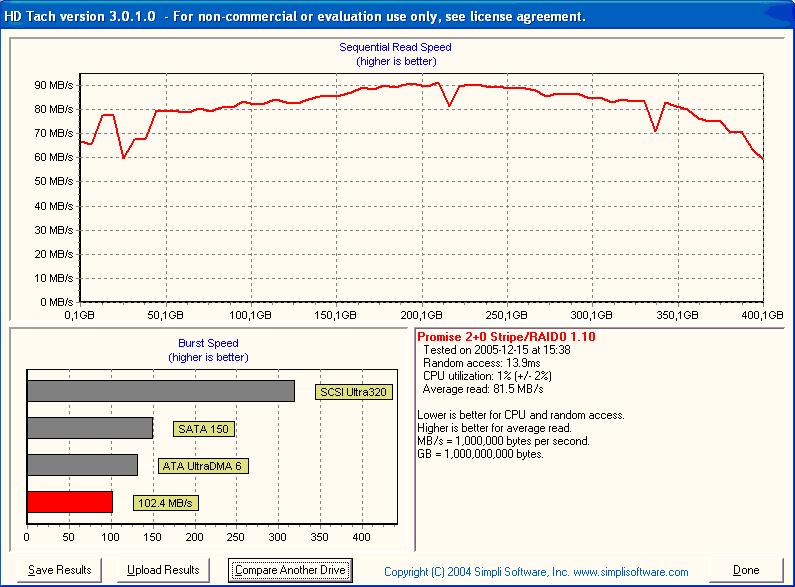795x587 pixels.
Task: Click the Save Results button
Action: point(59,570)
